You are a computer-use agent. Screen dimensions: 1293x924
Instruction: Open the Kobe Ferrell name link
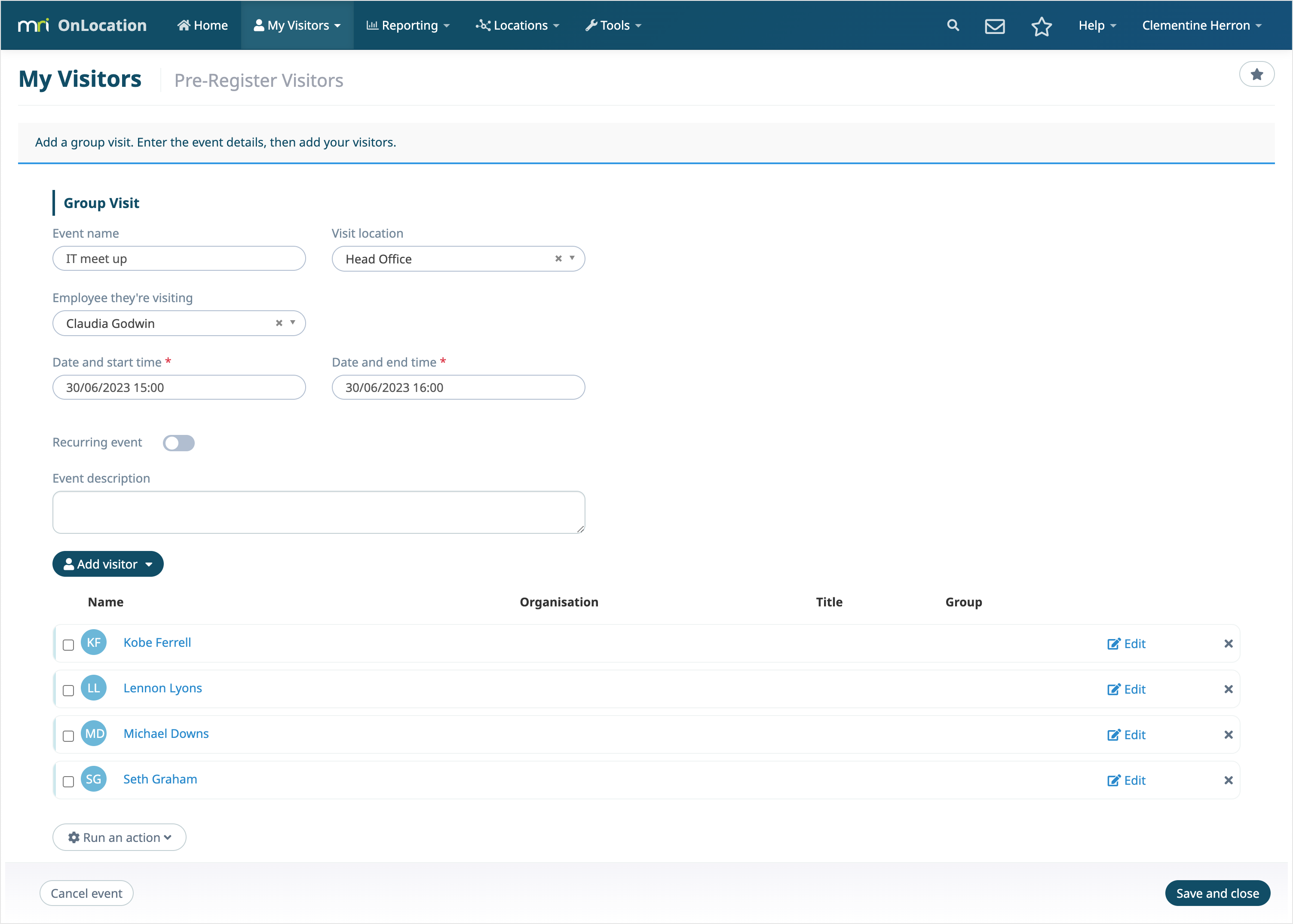(x=157, y=643)
